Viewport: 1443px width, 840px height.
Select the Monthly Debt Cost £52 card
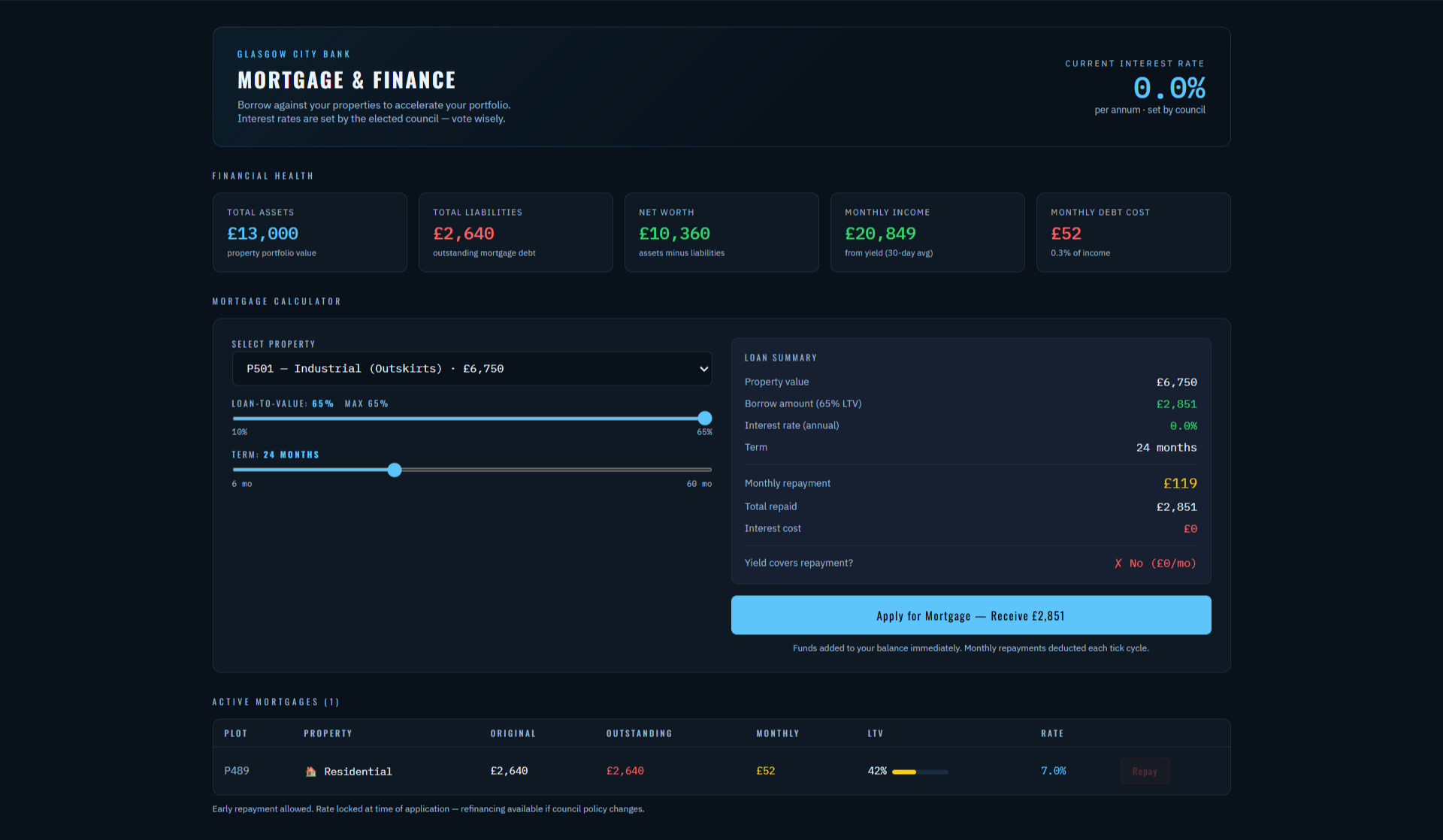pos(1133,232)
